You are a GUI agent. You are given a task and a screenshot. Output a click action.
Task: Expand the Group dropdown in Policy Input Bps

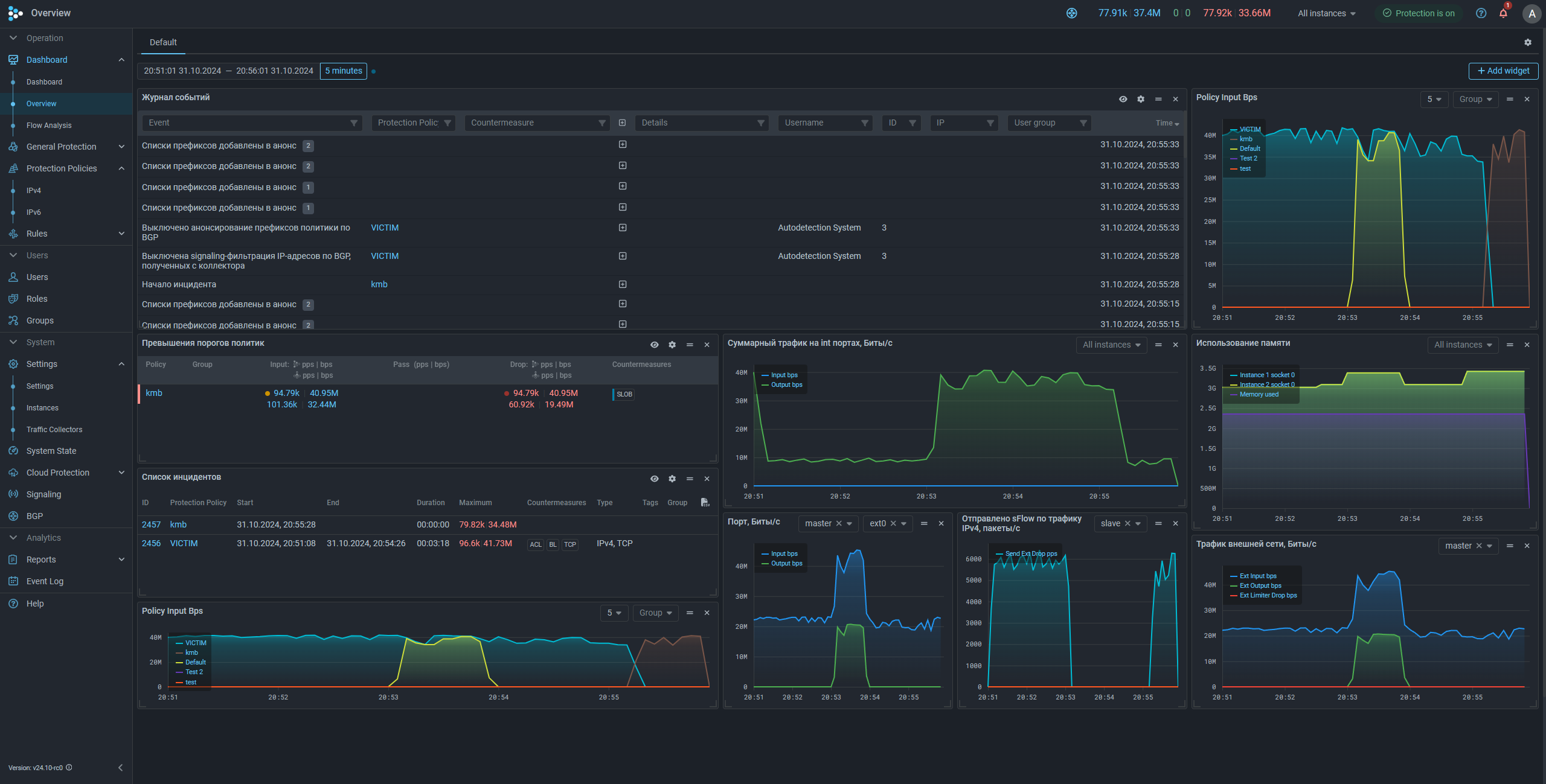coord(1475,99)
